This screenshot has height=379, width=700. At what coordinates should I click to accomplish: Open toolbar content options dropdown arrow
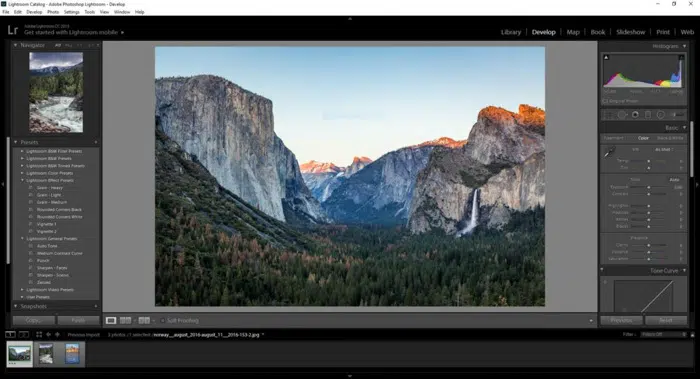pyautogui.click(x=591, y=321)
